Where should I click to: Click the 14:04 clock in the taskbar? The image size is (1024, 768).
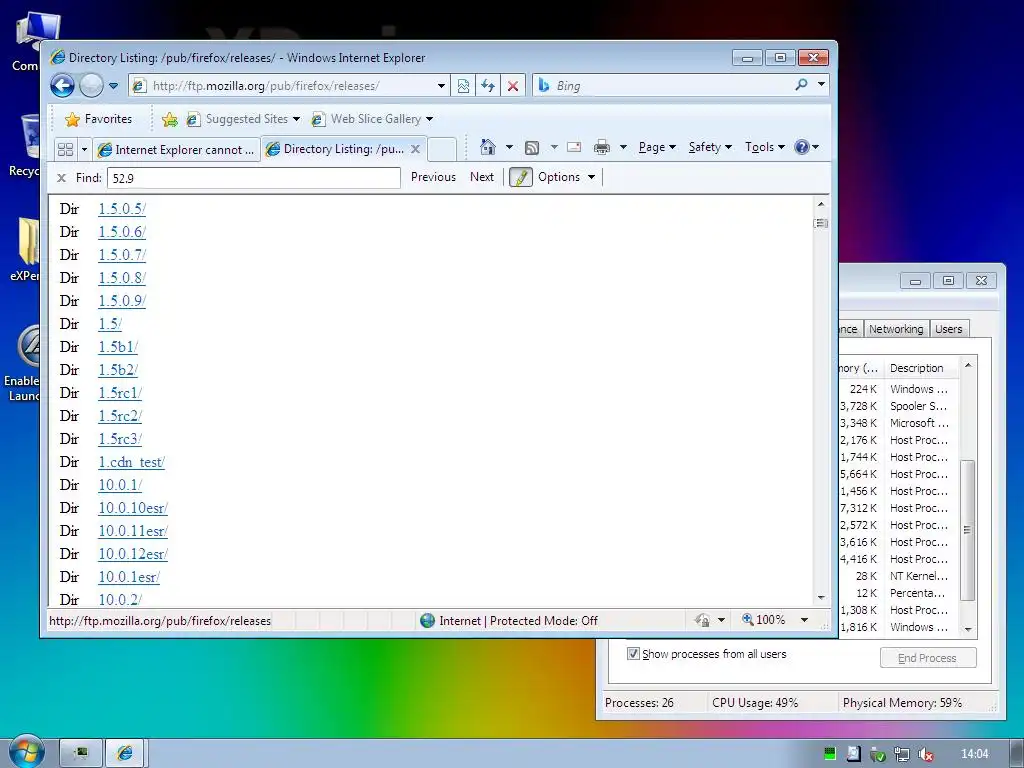pyautogui.click(x=975, y=754)
